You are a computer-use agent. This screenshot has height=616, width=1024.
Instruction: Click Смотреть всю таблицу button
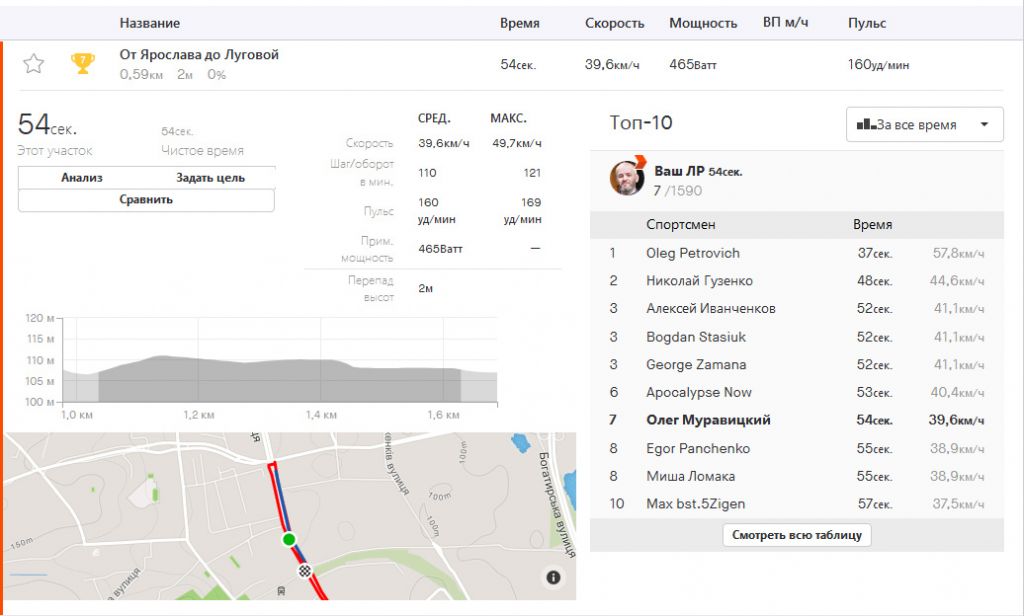point(797,535)
